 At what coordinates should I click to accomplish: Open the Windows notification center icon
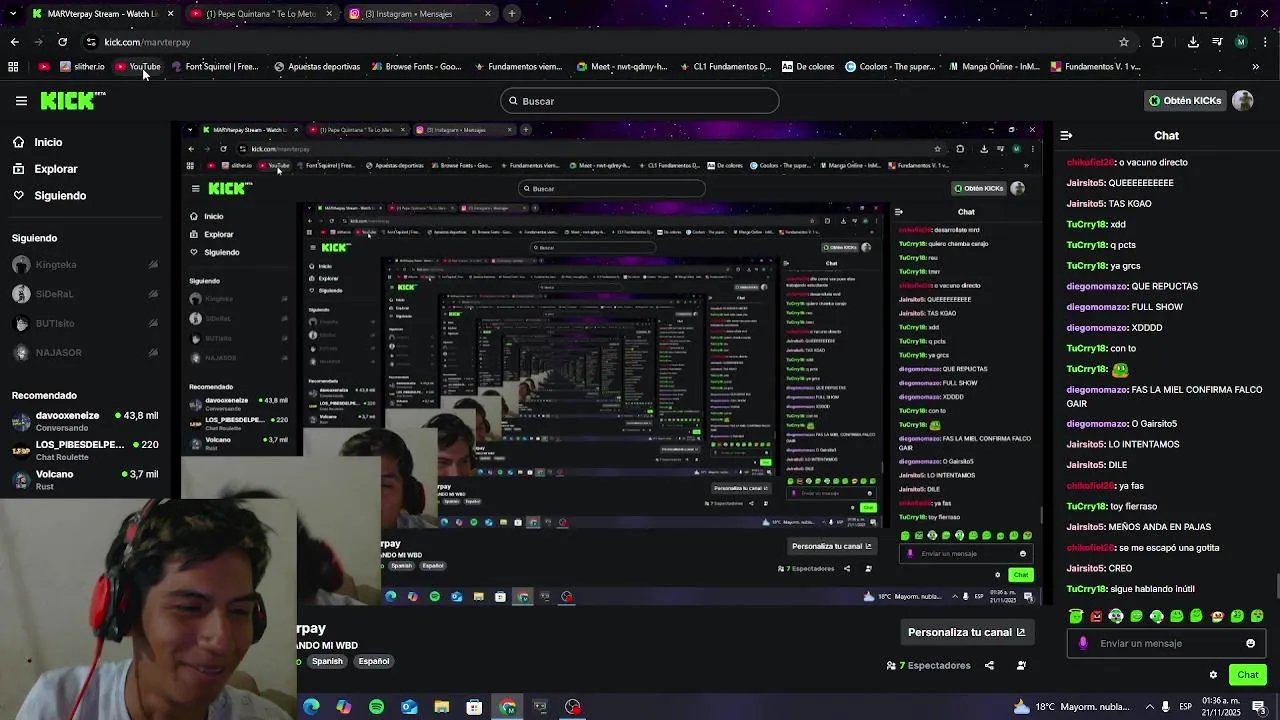(1259, 707)
